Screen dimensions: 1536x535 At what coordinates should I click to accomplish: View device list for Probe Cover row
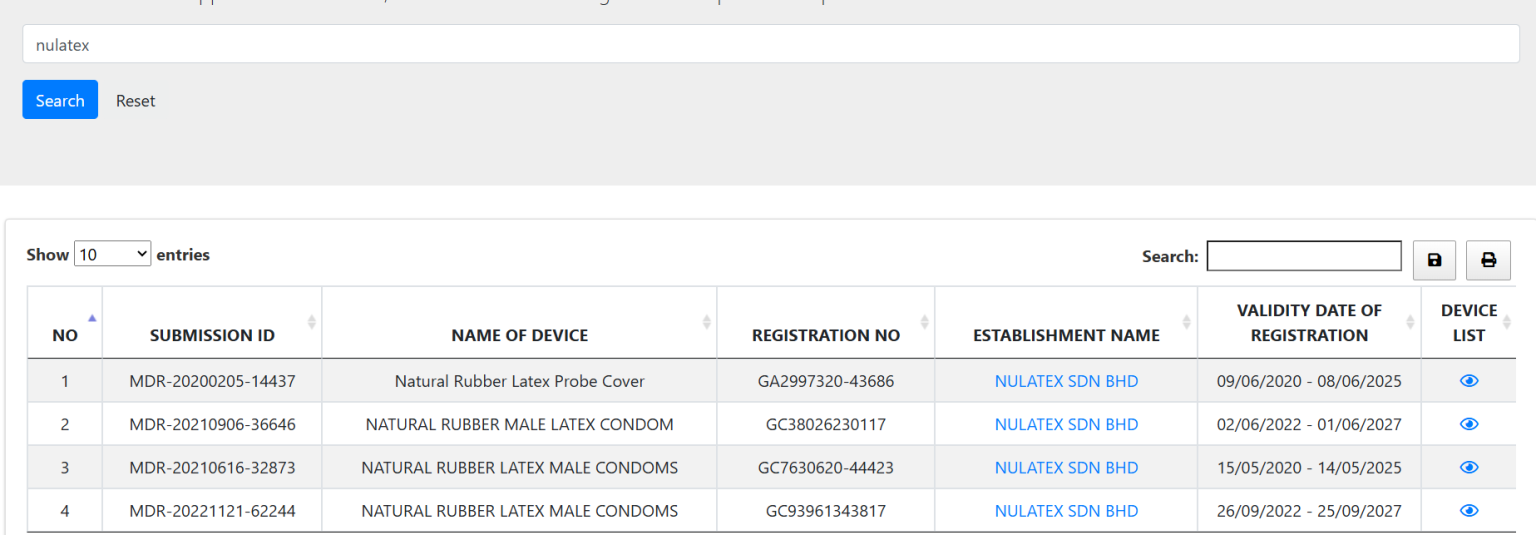point(1468,381)
